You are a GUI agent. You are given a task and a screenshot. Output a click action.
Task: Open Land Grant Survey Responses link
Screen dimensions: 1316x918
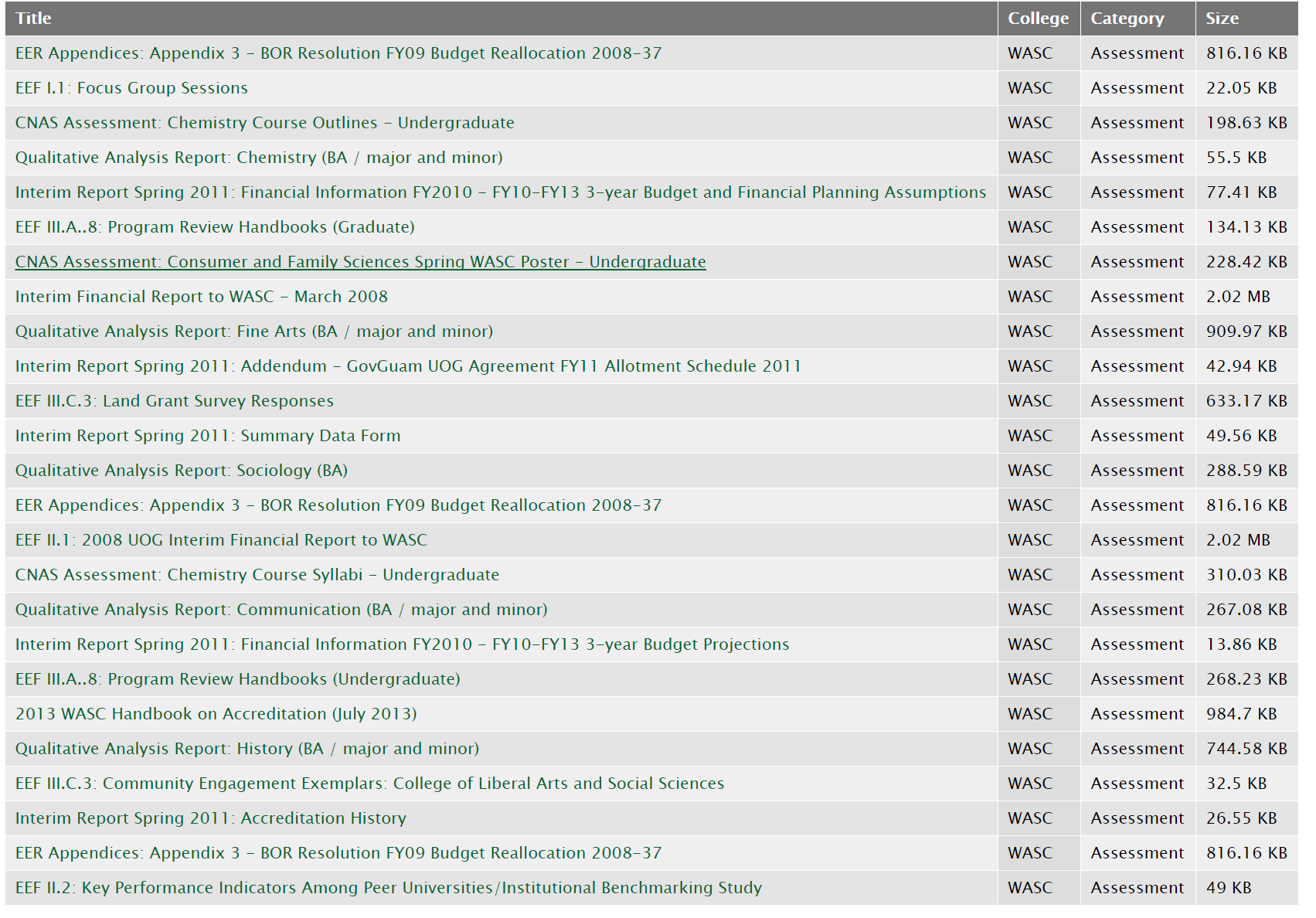(175, 401)
